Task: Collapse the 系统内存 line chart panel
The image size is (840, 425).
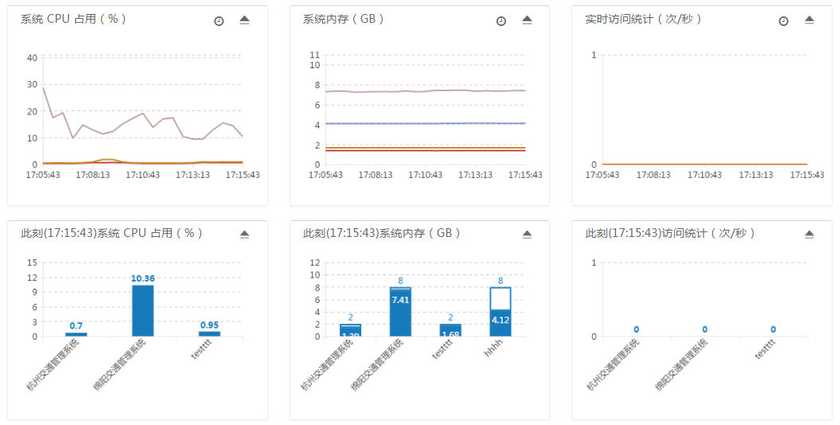Action: click(526, 20)
